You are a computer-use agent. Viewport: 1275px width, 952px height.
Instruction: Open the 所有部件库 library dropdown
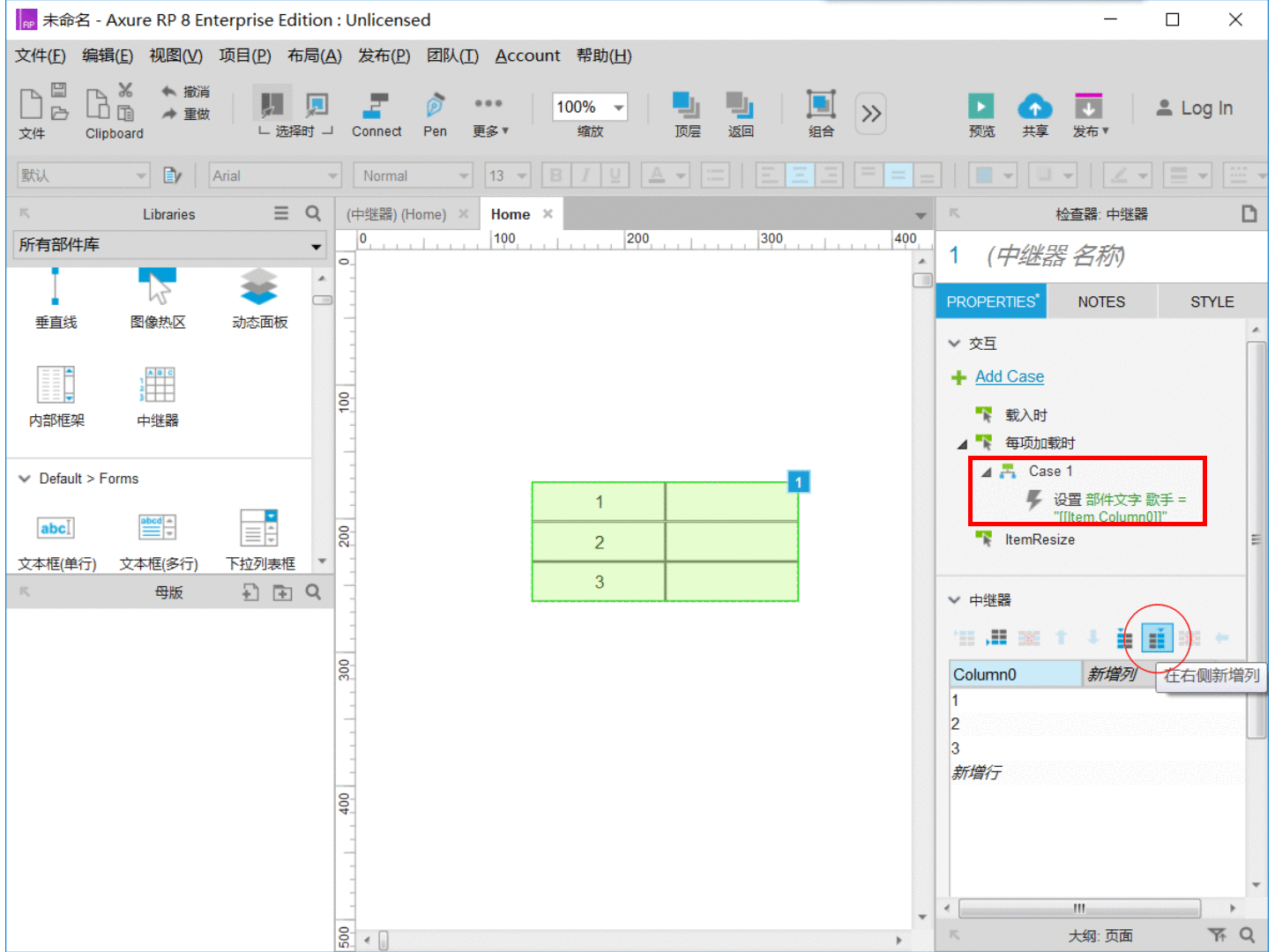click(x=169, y=245)
